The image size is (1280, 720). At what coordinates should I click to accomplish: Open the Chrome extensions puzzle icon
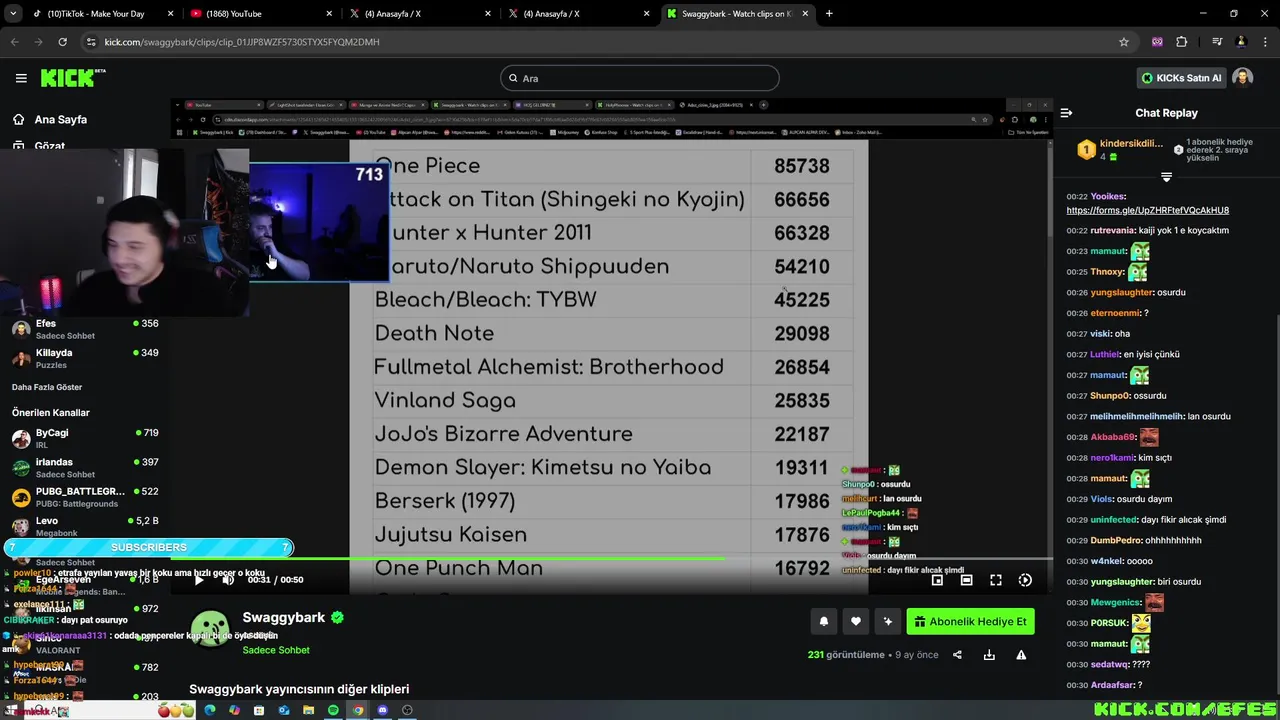1182,42
